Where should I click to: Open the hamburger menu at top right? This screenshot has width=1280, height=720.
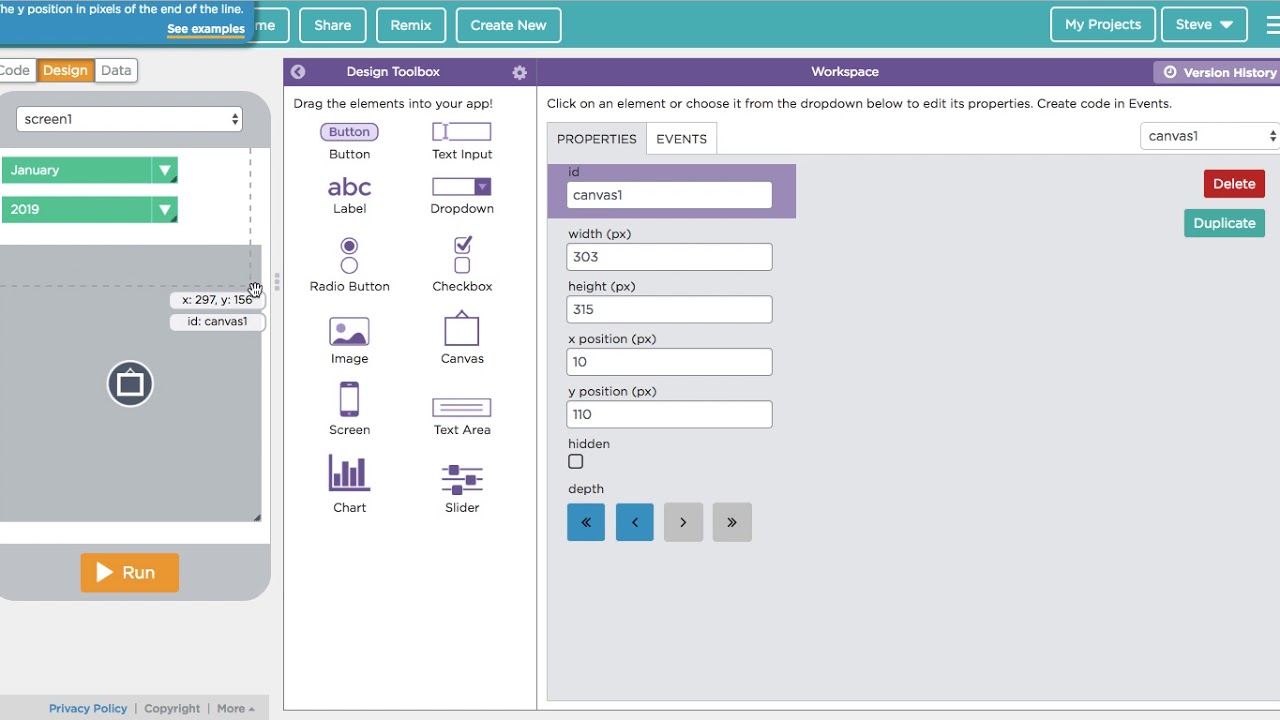click(x=1271, y=25)
